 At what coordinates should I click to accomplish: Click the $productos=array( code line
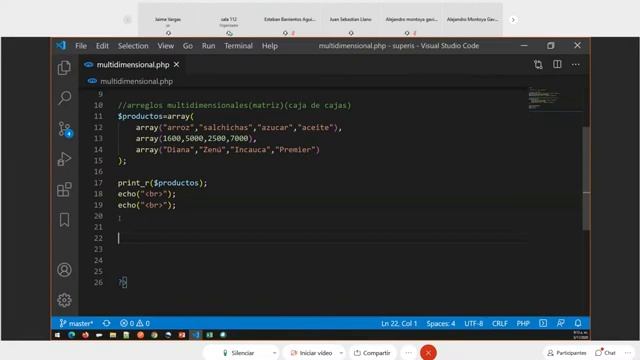pos(156,116)
